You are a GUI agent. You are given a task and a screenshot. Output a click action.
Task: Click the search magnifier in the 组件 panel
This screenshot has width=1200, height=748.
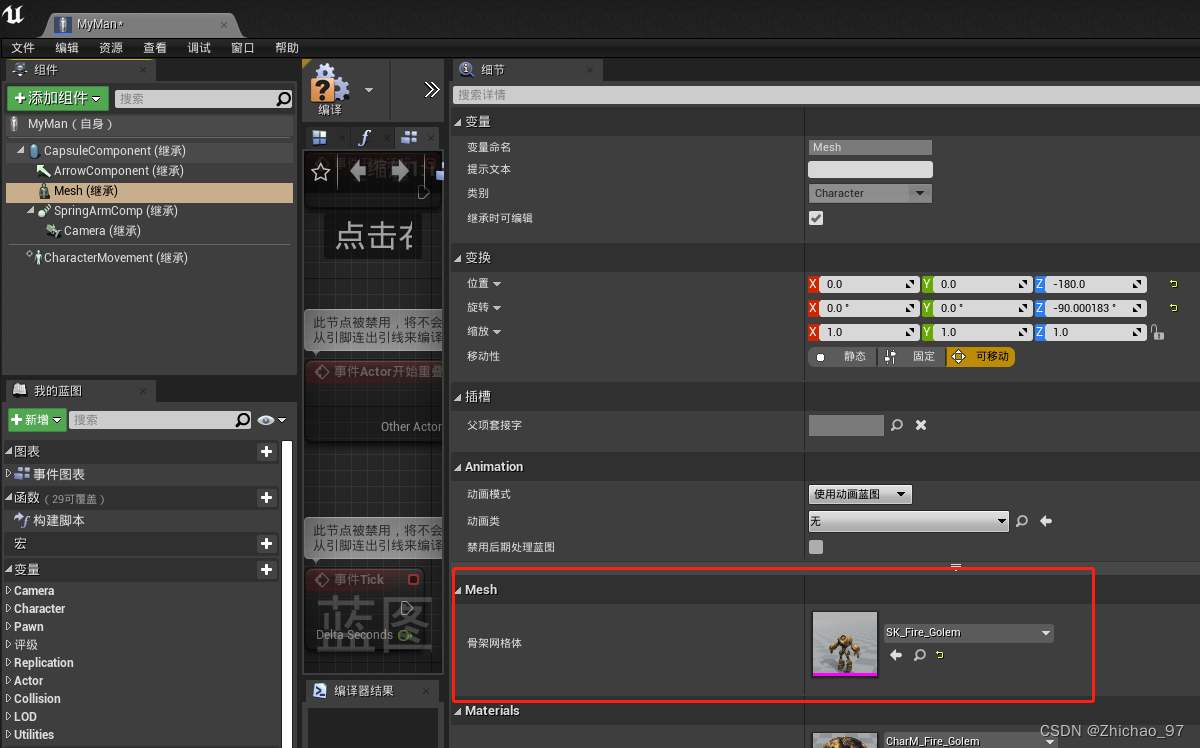coord(283,98)
